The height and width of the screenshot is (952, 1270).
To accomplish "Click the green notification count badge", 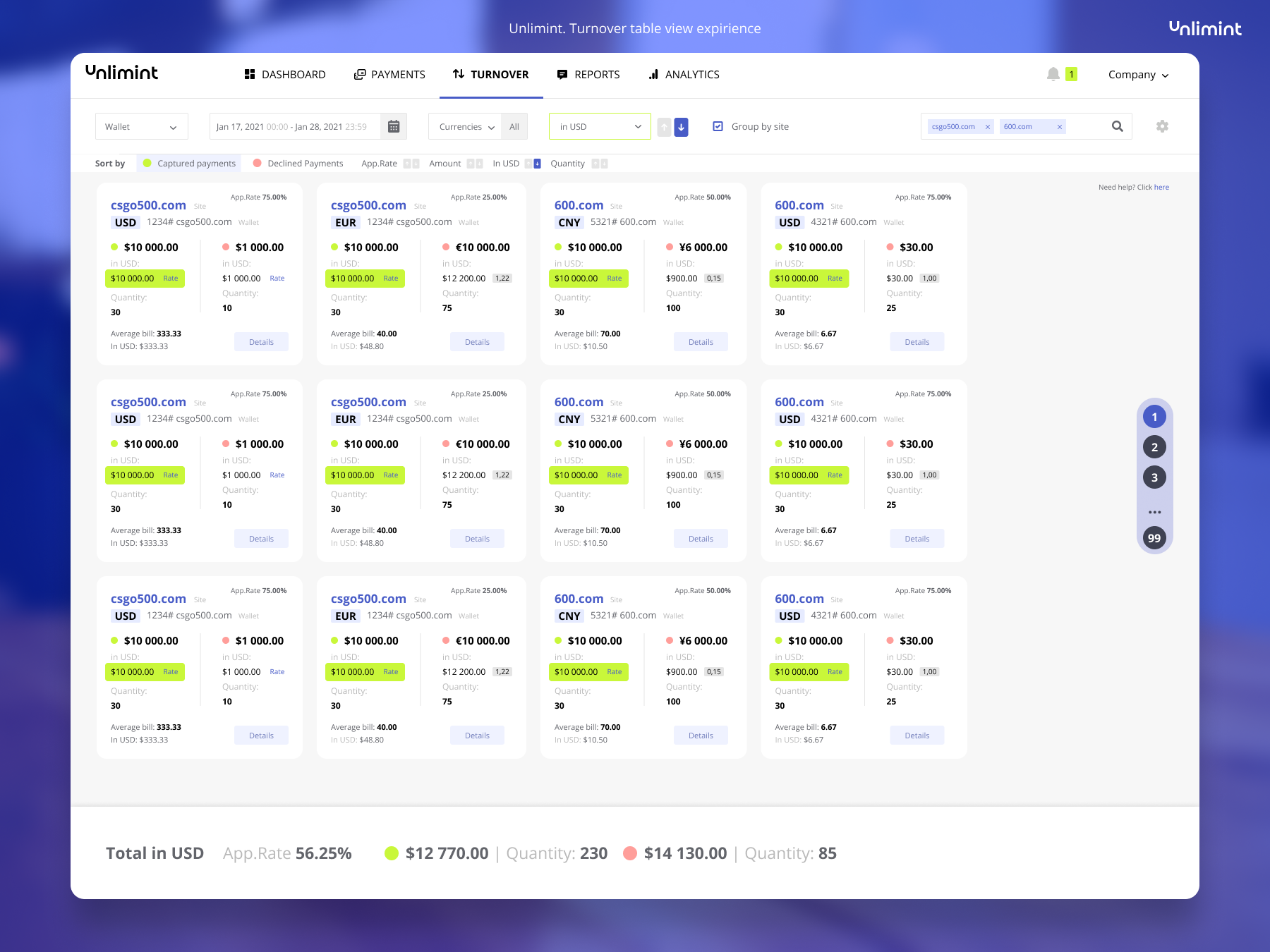I will 1071,74.
